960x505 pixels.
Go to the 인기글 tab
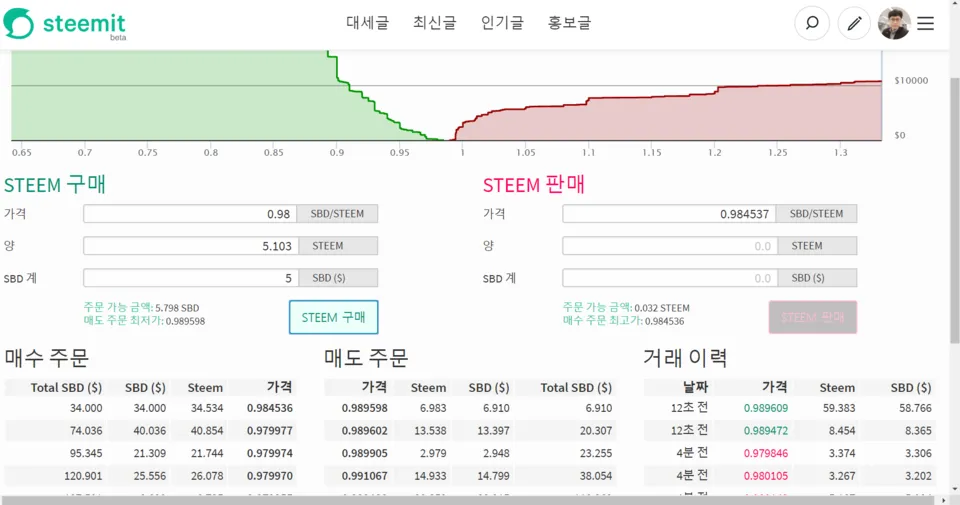(x=502, y=23)
